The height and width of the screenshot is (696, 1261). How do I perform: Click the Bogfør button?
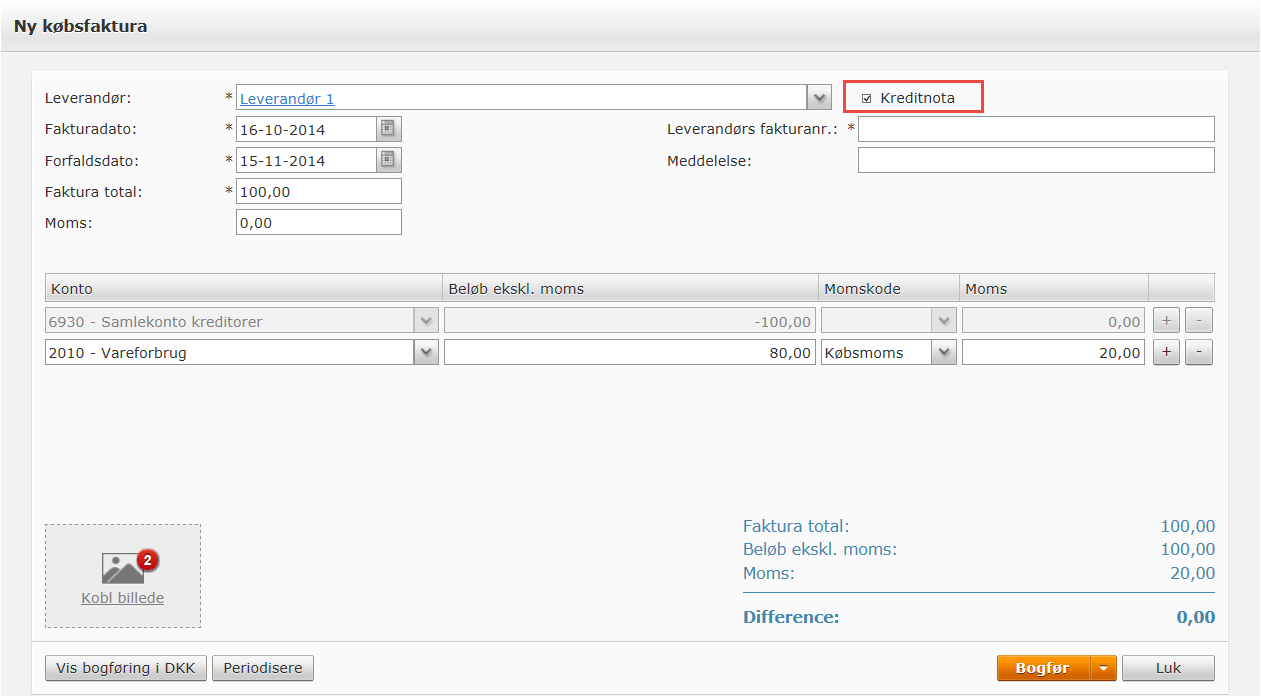click(x=1043, y=668)
